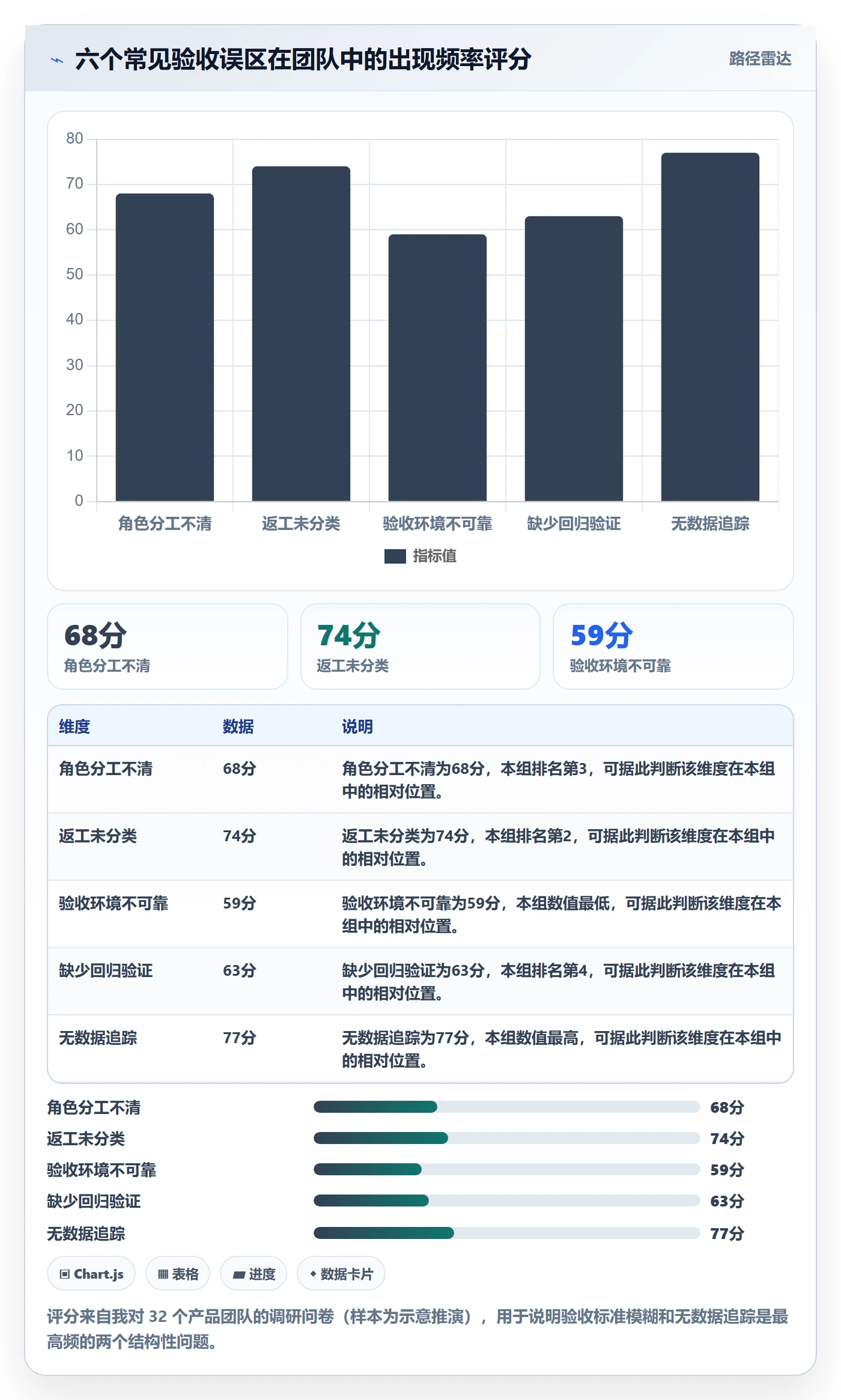Select the 缺少回归验证 table row name

tap(106, 970)
